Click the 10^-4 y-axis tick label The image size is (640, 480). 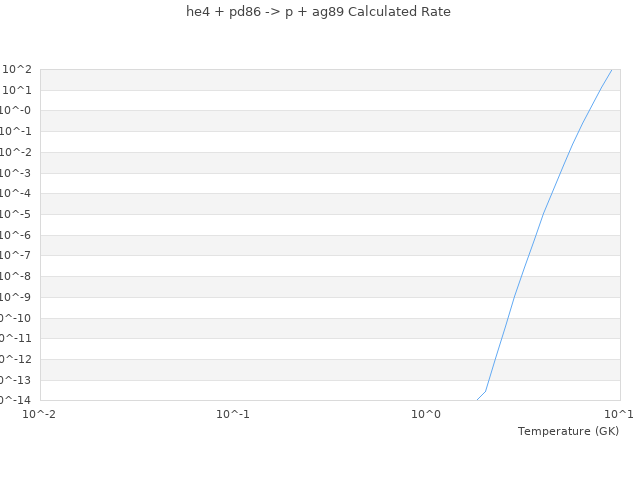[x=17, y=194]
